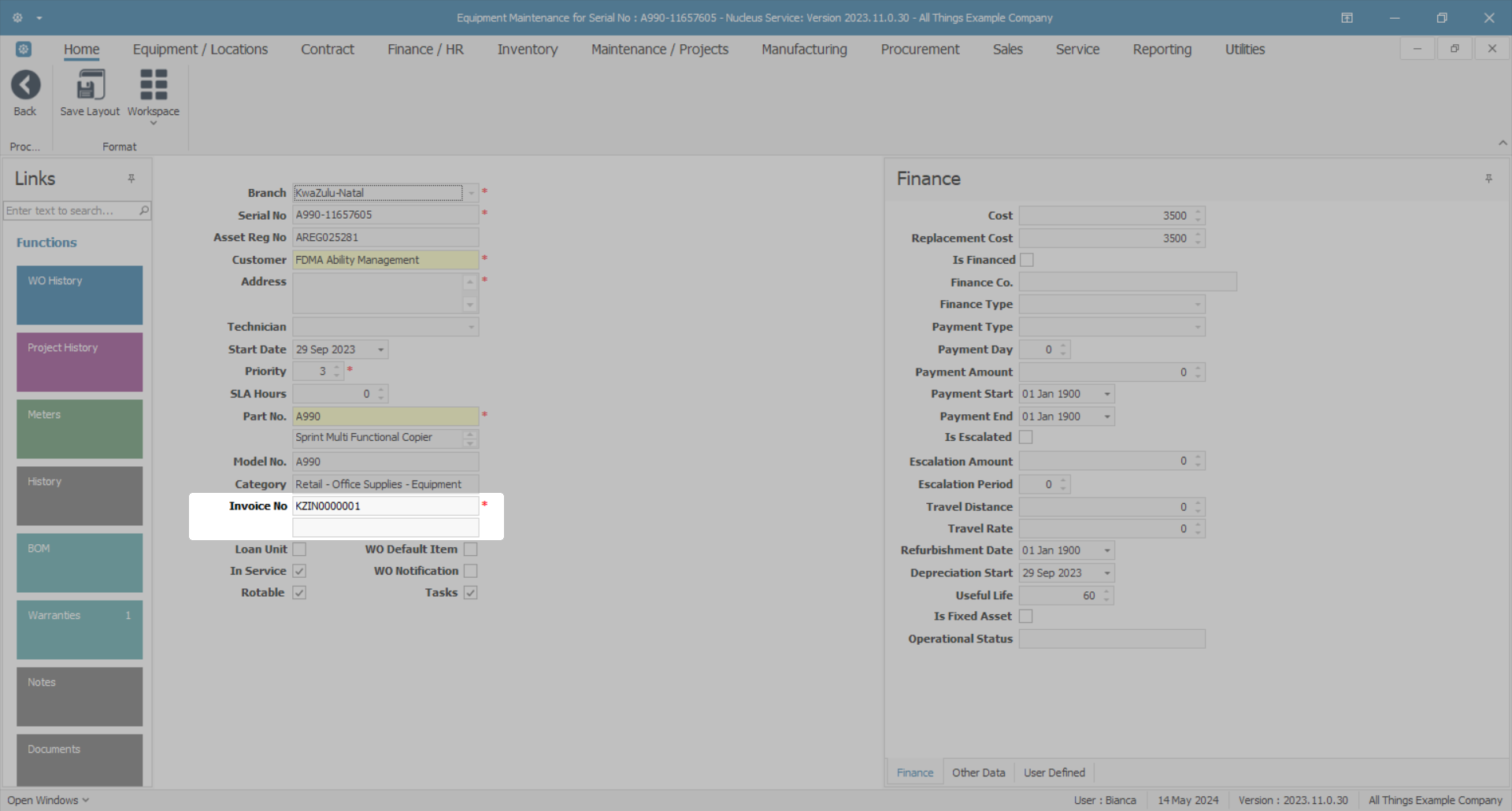The image size is (1512, 811).
Task: Toggle the Loan Unit checkbox
Action: point(299,550)
